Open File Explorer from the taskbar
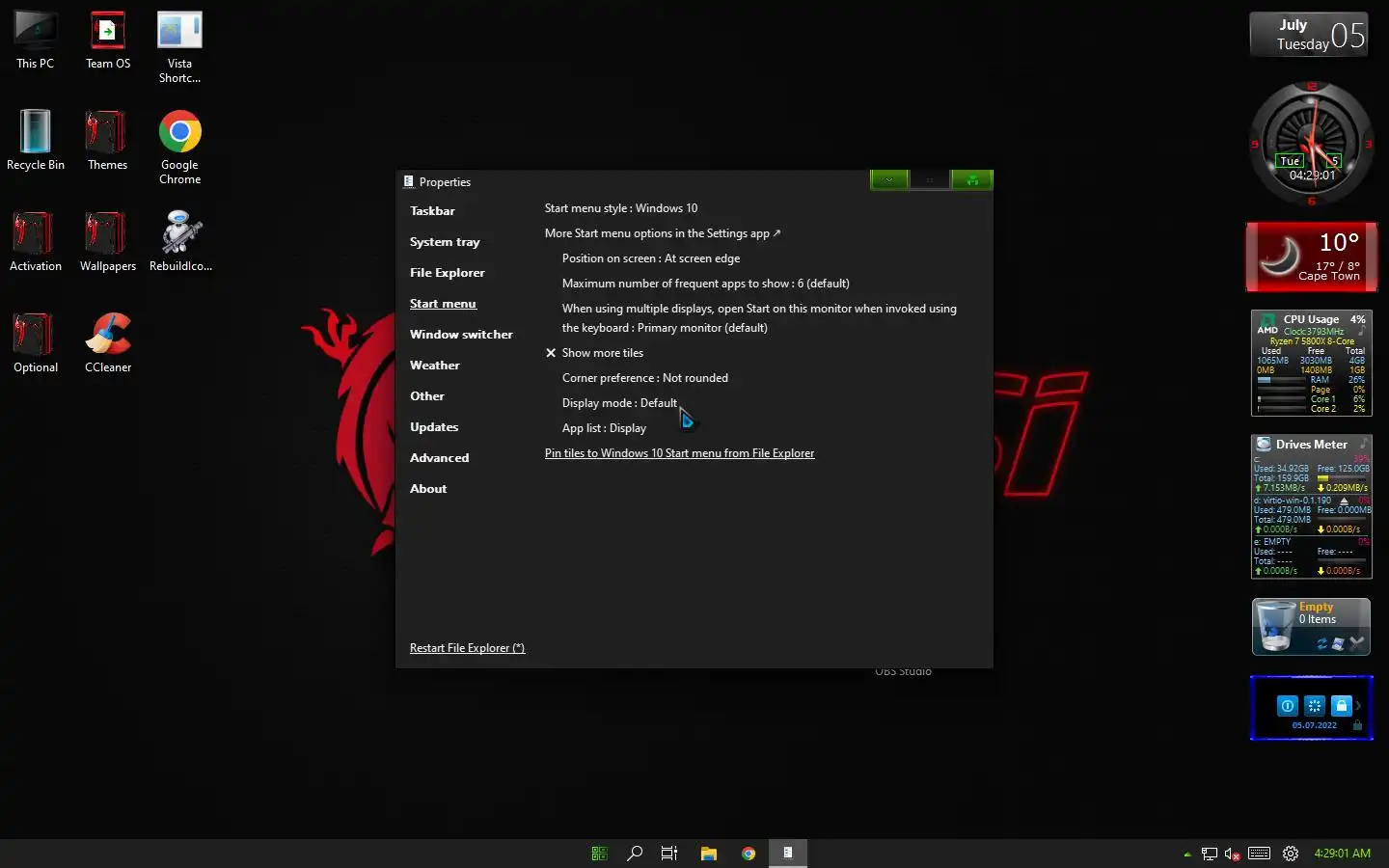Image resolution: width=1389 pixels, height=868 pixels. (x=709, y=854)
